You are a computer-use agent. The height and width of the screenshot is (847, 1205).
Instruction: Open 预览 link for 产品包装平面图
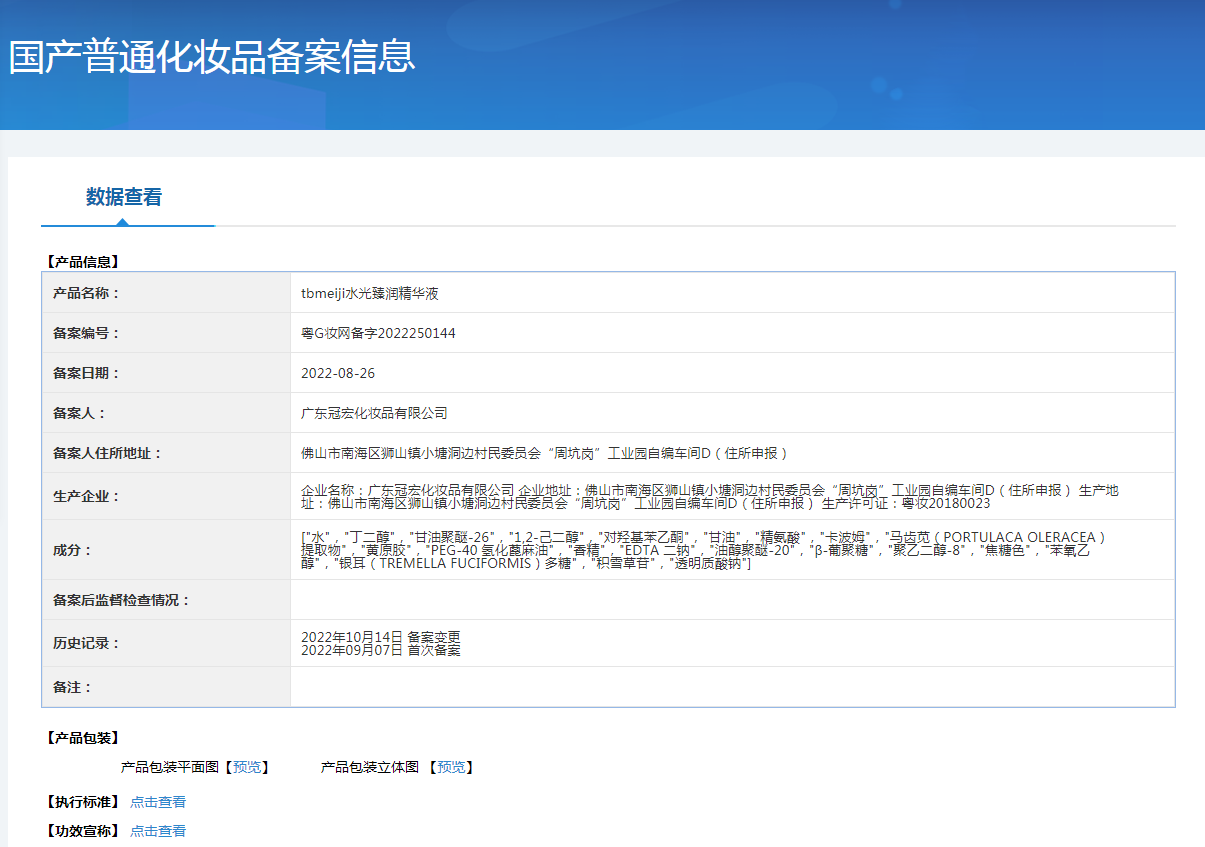coord(247,767)
